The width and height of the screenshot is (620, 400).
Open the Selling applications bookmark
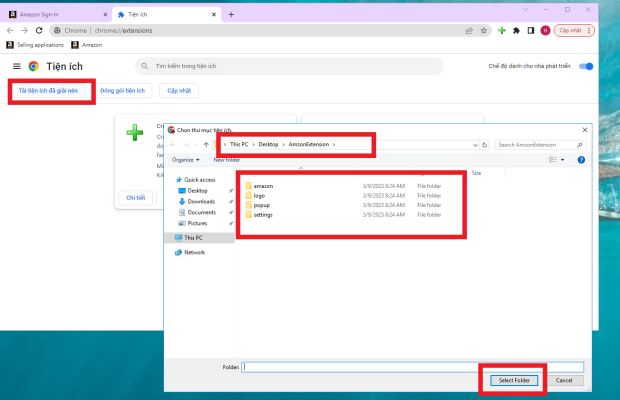pos(35,45)
